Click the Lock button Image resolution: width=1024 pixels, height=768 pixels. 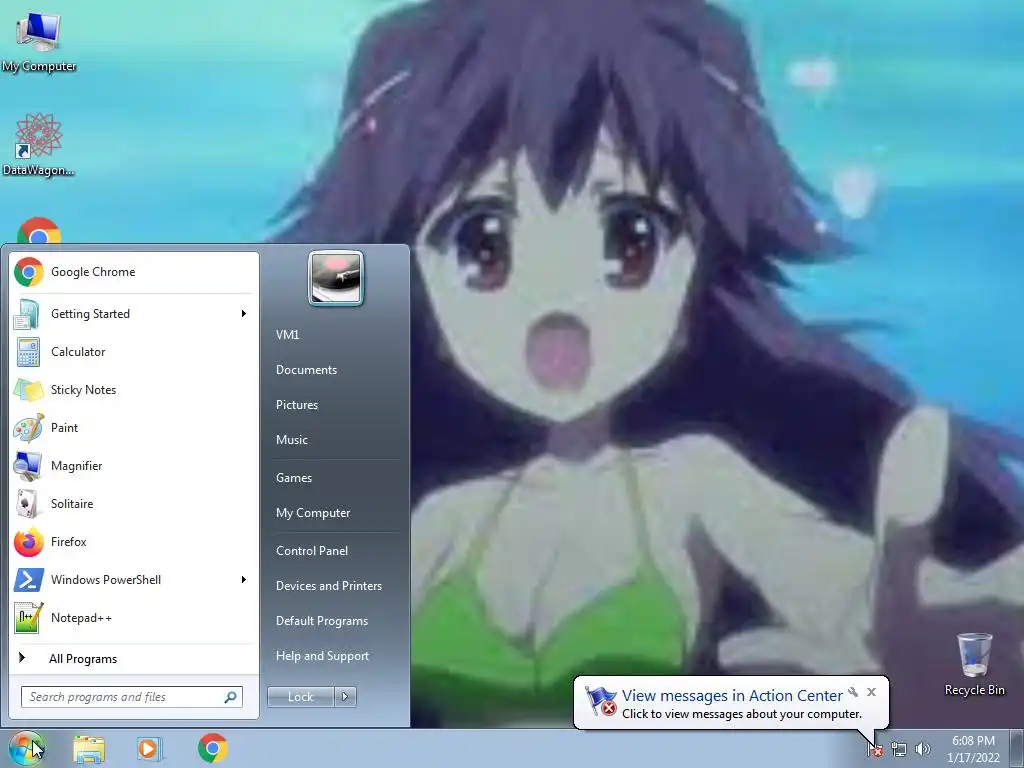coord(301,697)
